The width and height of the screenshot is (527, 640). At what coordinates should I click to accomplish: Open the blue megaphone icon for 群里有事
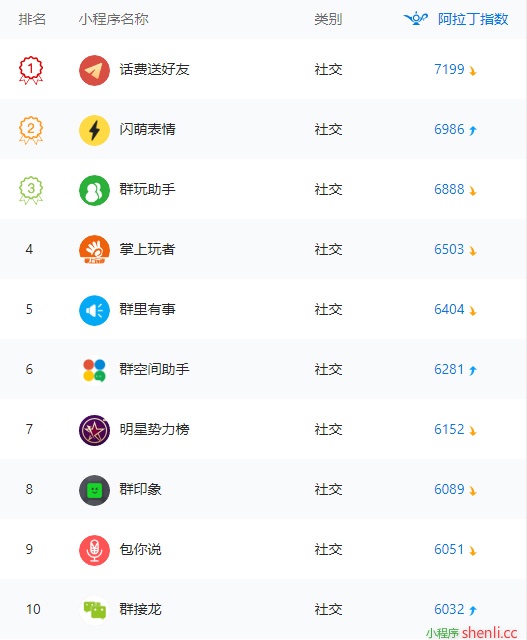point(94,310)
